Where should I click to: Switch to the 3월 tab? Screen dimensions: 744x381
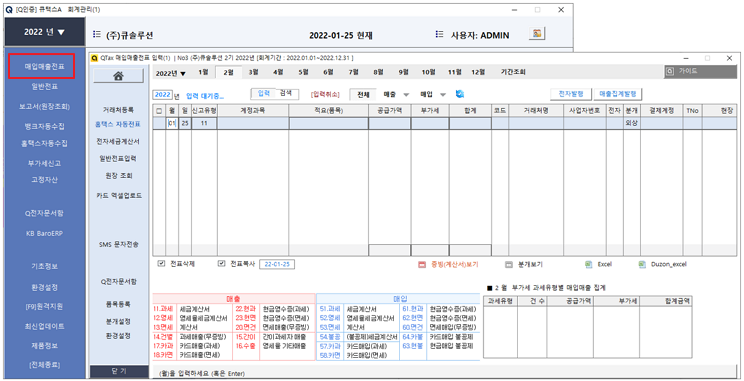pos(253,72)
